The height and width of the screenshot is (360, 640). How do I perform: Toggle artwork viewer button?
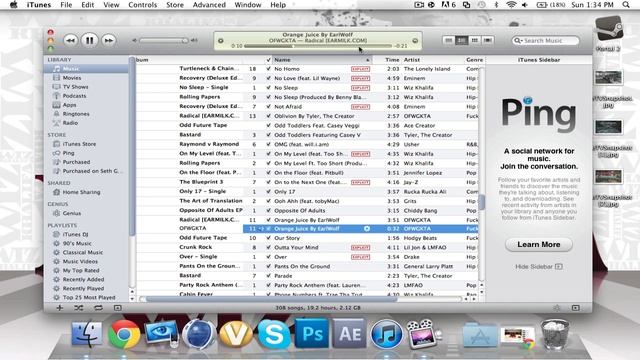click(x=118, y=308)
